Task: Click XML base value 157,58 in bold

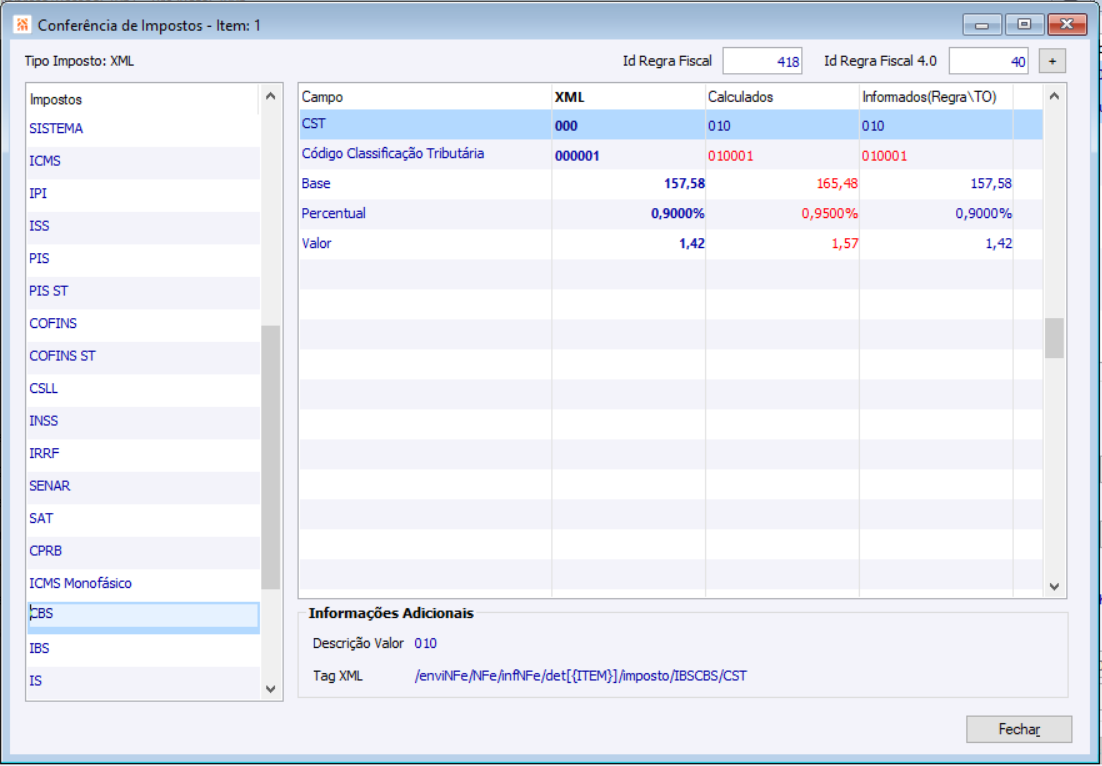Action: point(684,184)
